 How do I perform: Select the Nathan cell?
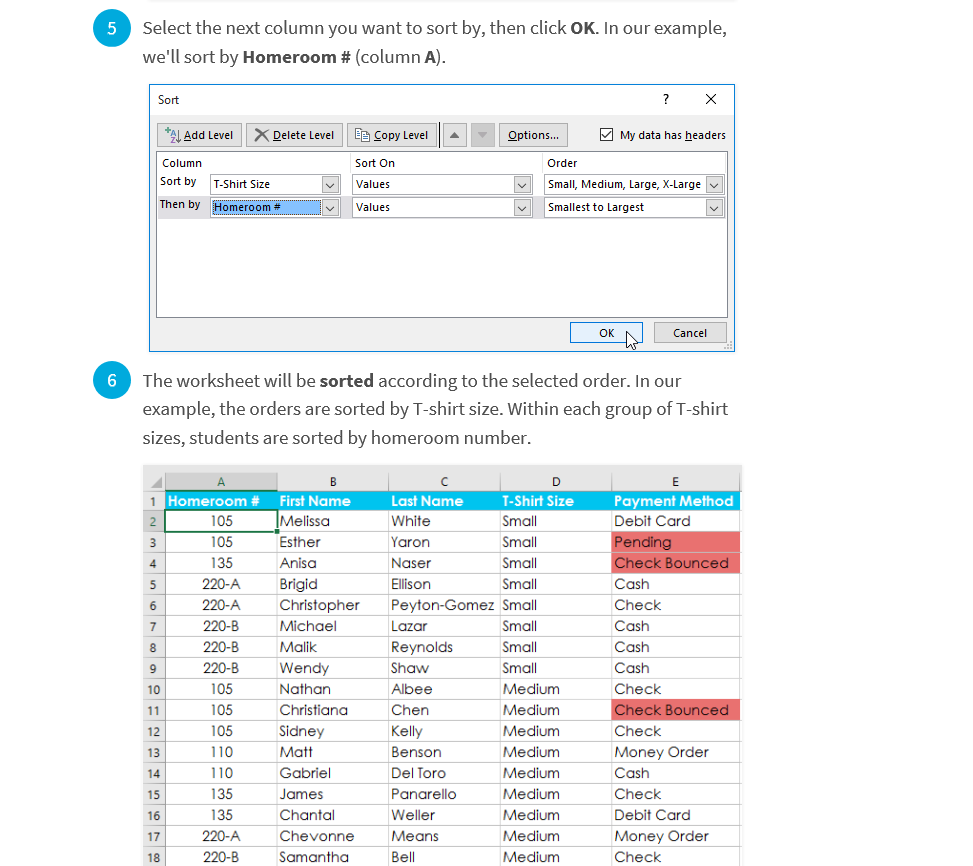[333, 689]
